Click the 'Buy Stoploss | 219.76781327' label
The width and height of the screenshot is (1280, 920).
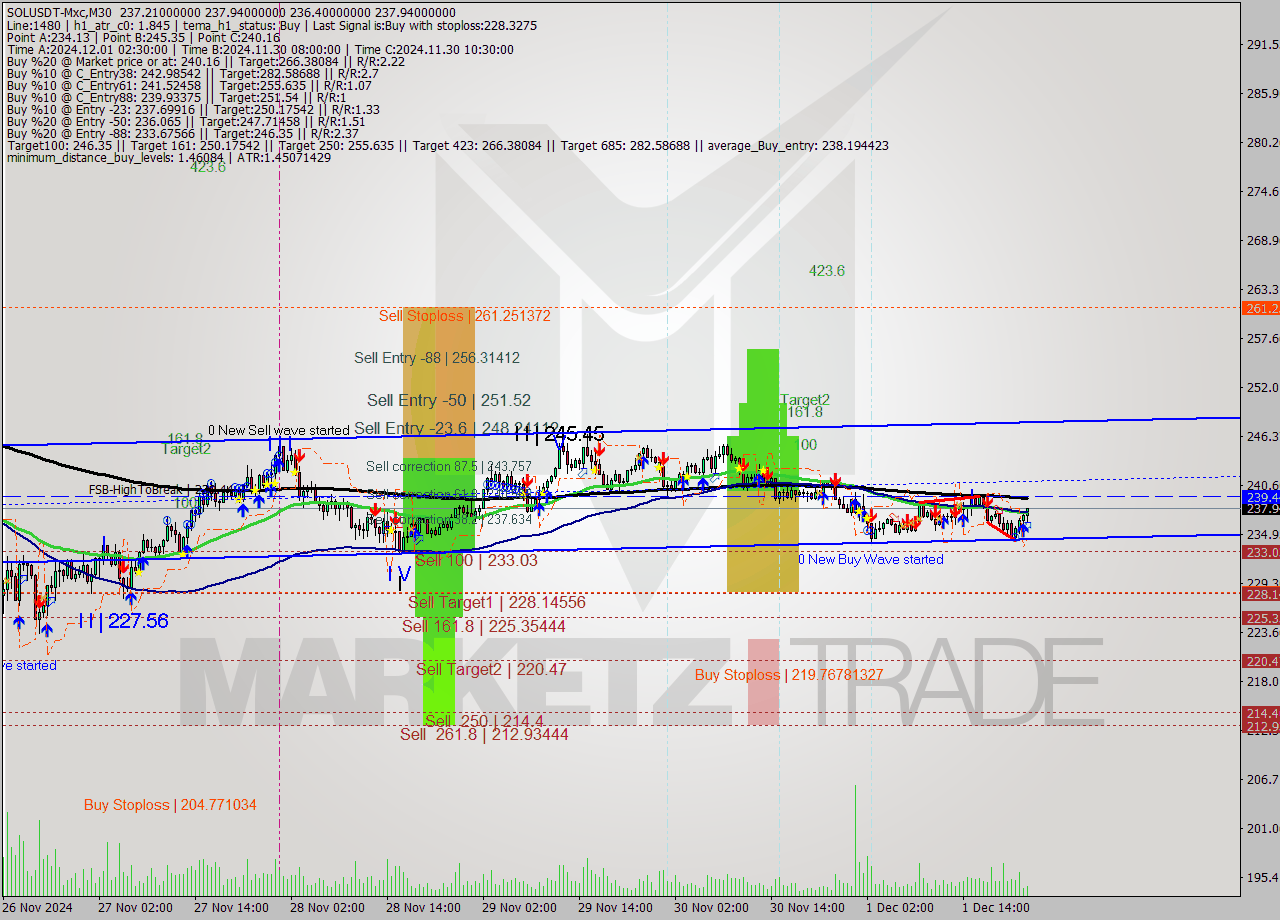point(789,674)
